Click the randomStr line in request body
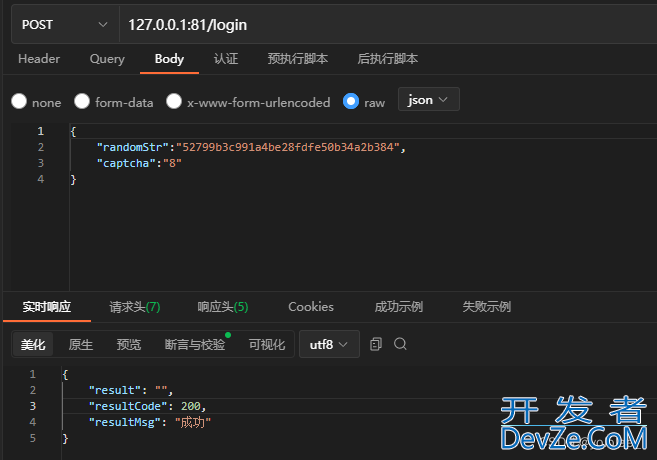 (251, 147)
